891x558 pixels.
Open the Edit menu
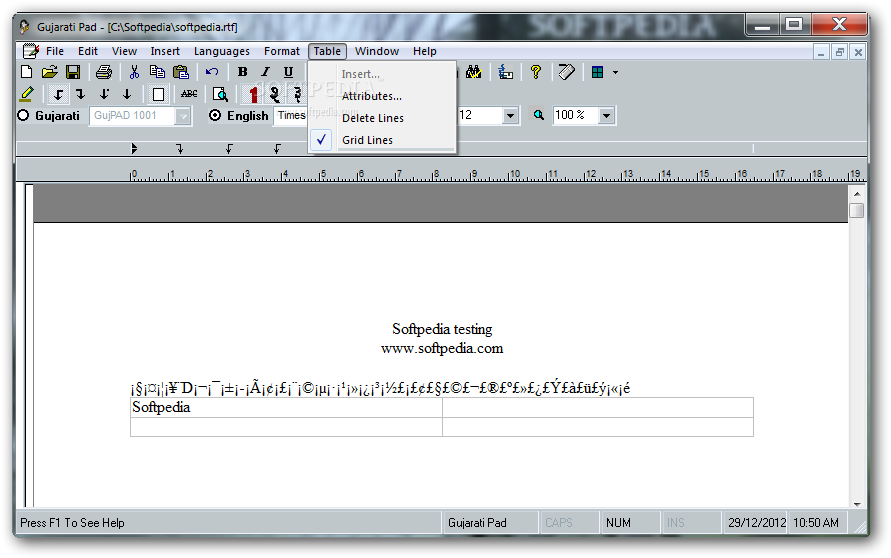[88, 51]
